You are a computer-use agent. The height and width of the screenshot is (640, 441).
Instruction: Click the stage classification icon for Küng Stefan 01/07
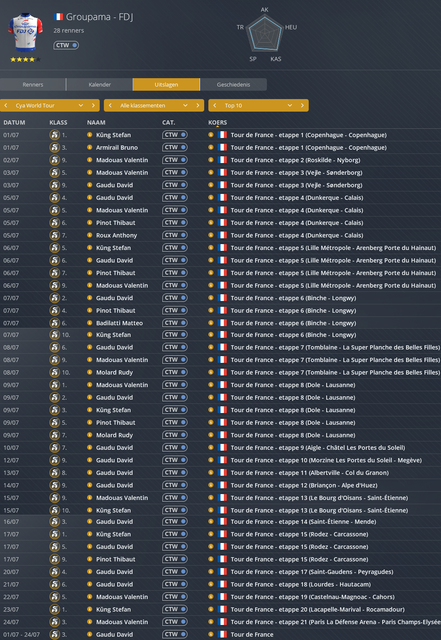click(x=54, y=135)
